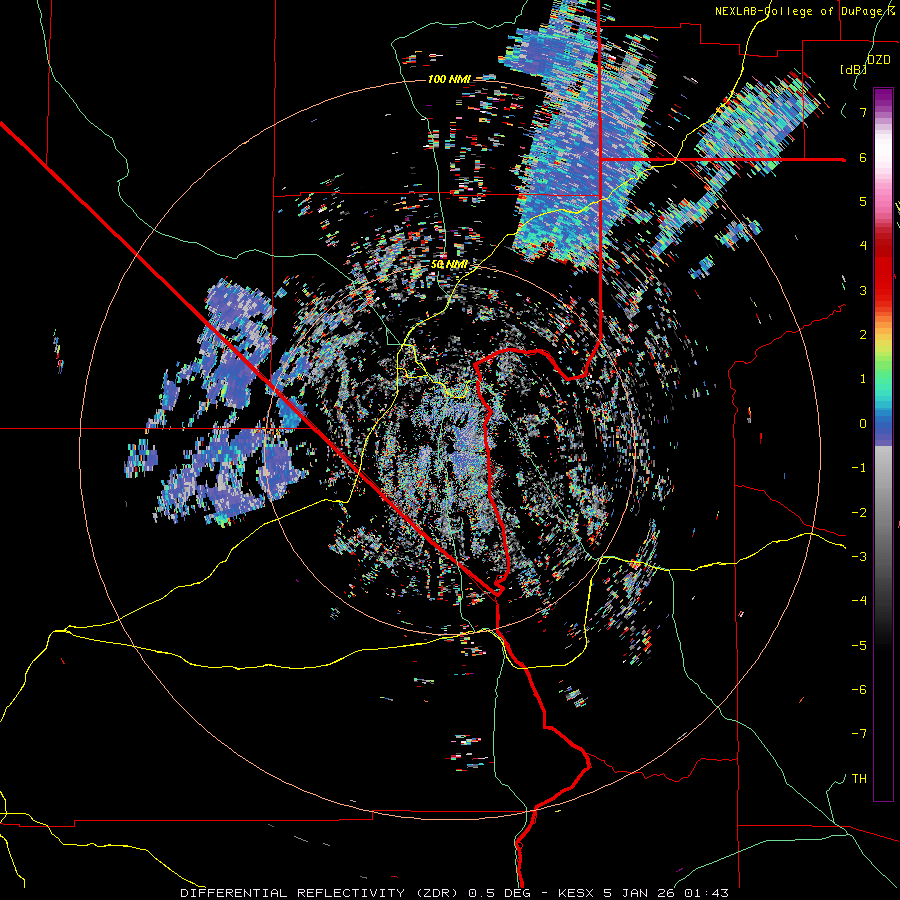Click the 6 value on the color scale
The height and width of the screenshot is (900, 900).
[x=863, y=157]
